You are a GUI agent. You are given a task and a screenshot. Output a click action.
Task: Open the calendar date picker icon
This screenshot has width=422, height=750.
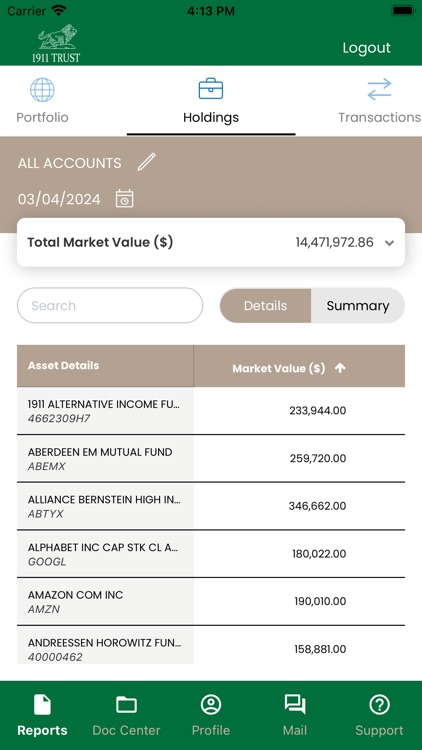[124, 199]
